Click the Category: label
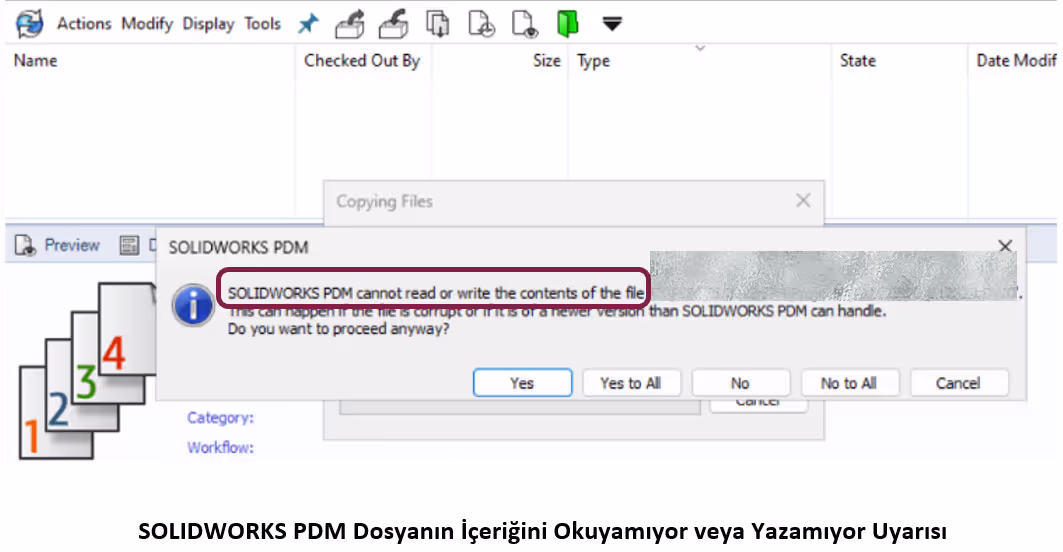The width and height of the screenshot is (1063, 552). pos(220,418)
